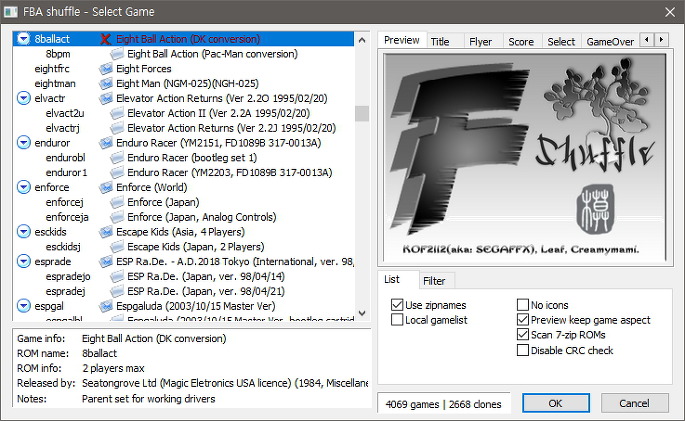685x421 pixels.
Task: Click the icon beside Enduro Racer bootleg set 1
Action: pos(117,158)
